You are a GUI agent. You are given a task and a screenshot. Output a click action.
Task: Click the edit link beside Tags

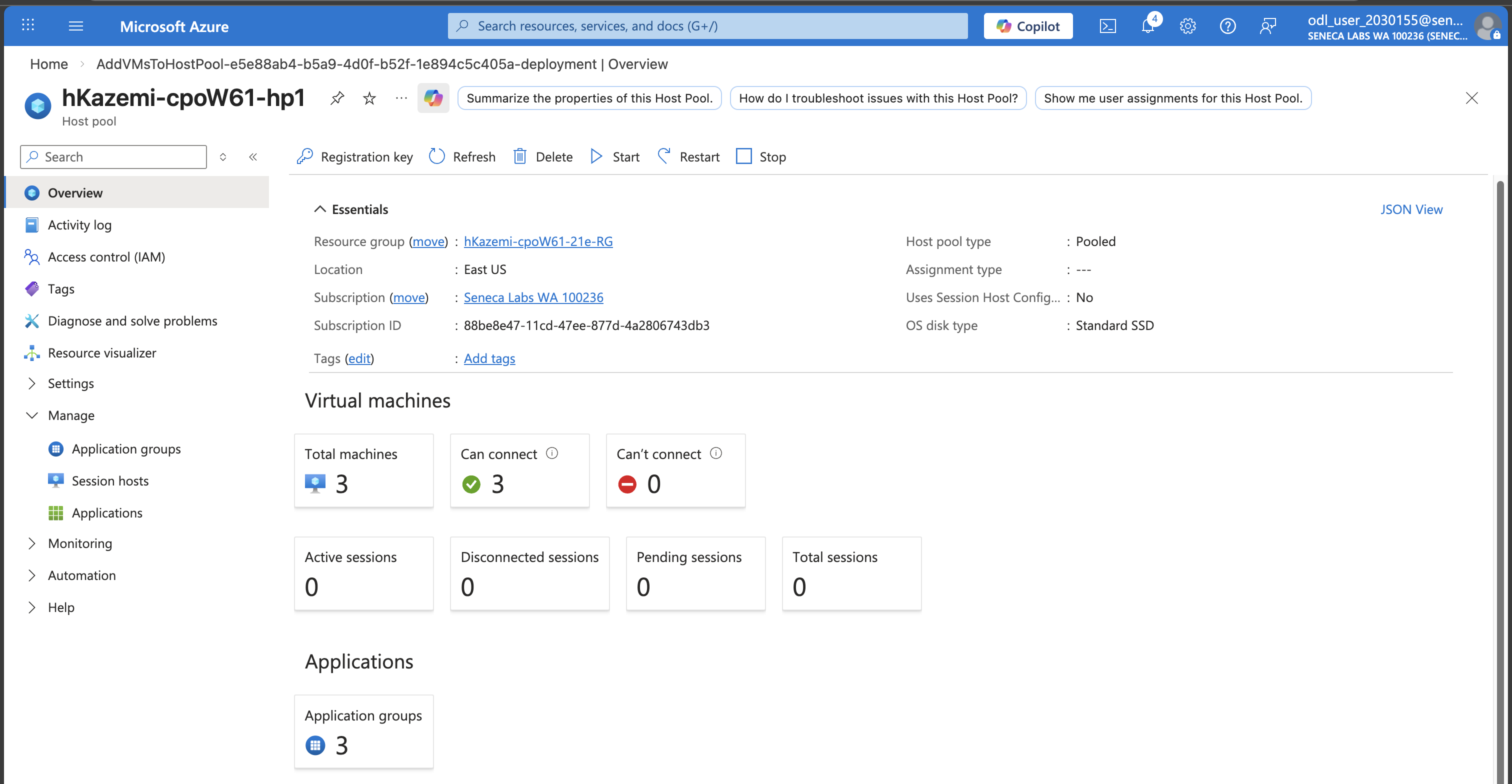click(359, 358)
